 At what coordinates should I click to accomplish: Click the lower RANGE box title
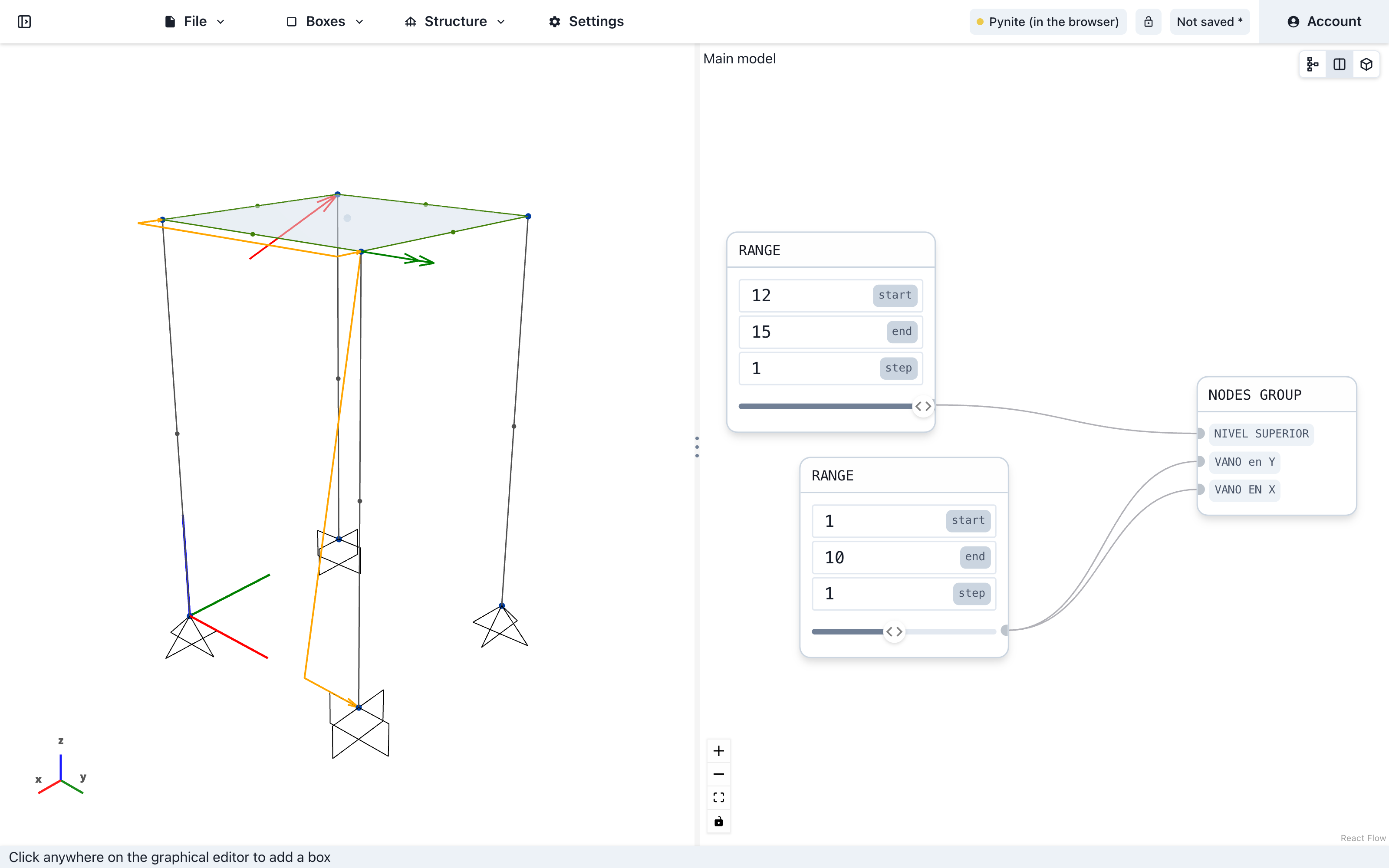832,475
